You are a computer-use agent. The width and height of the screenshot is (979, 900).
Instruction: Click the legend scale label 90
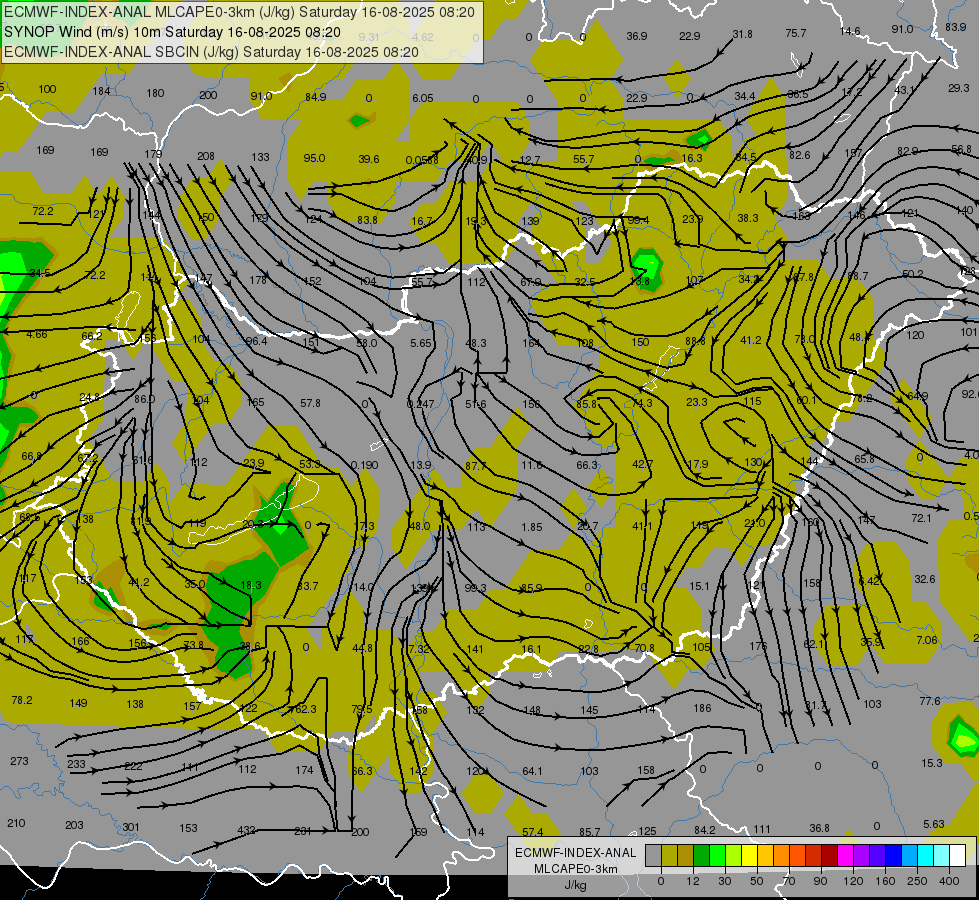click(820, 881)
